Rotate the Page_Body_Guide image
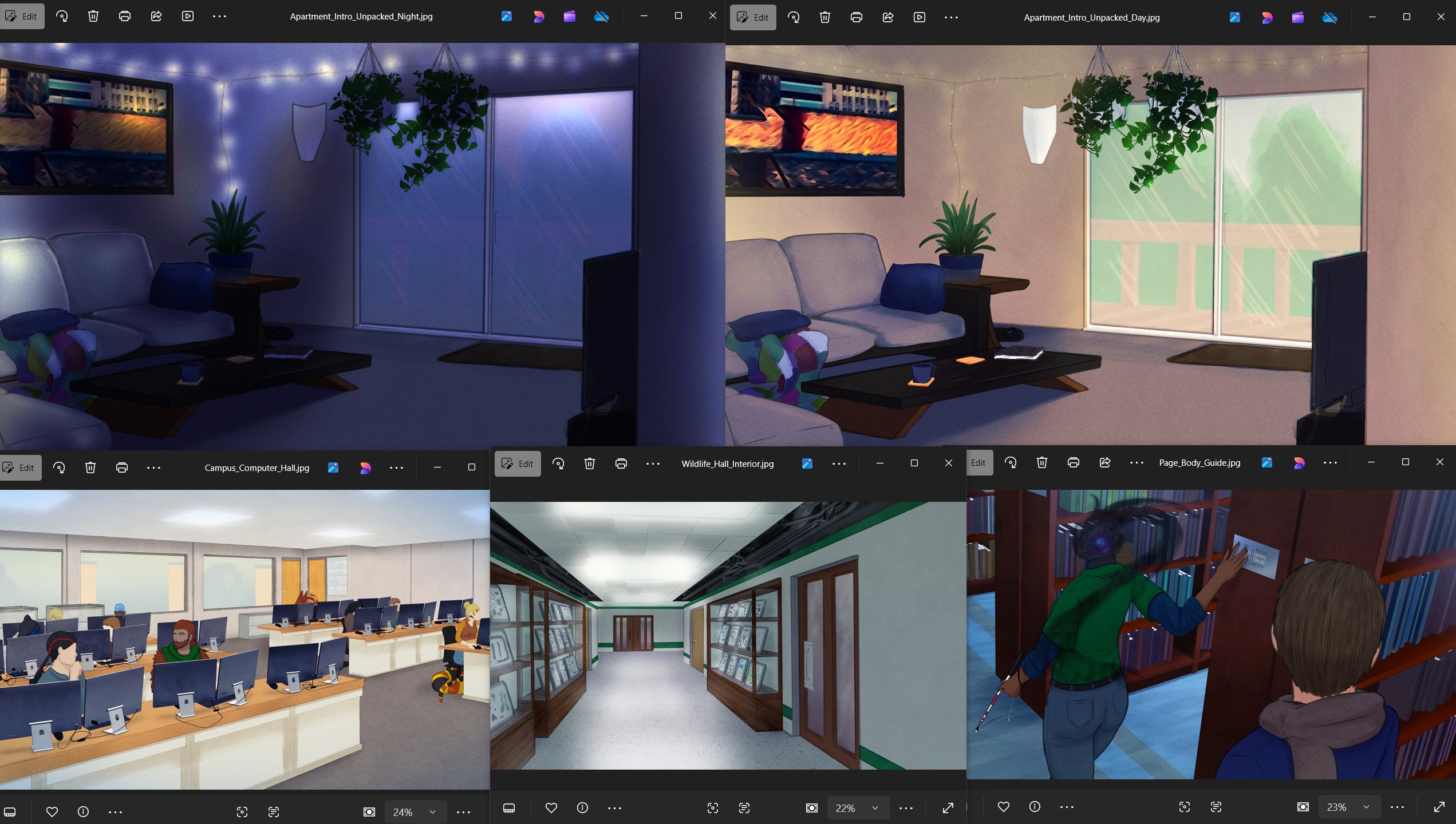Viewport: 1456px width, 824px height. tap(1011, 462)
